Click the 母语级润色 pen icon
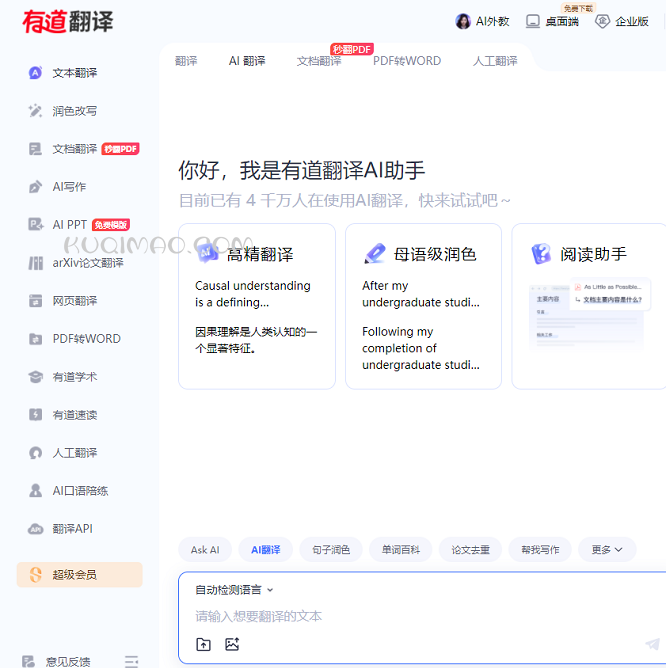666x668 pixels. (x=375, y=253)
